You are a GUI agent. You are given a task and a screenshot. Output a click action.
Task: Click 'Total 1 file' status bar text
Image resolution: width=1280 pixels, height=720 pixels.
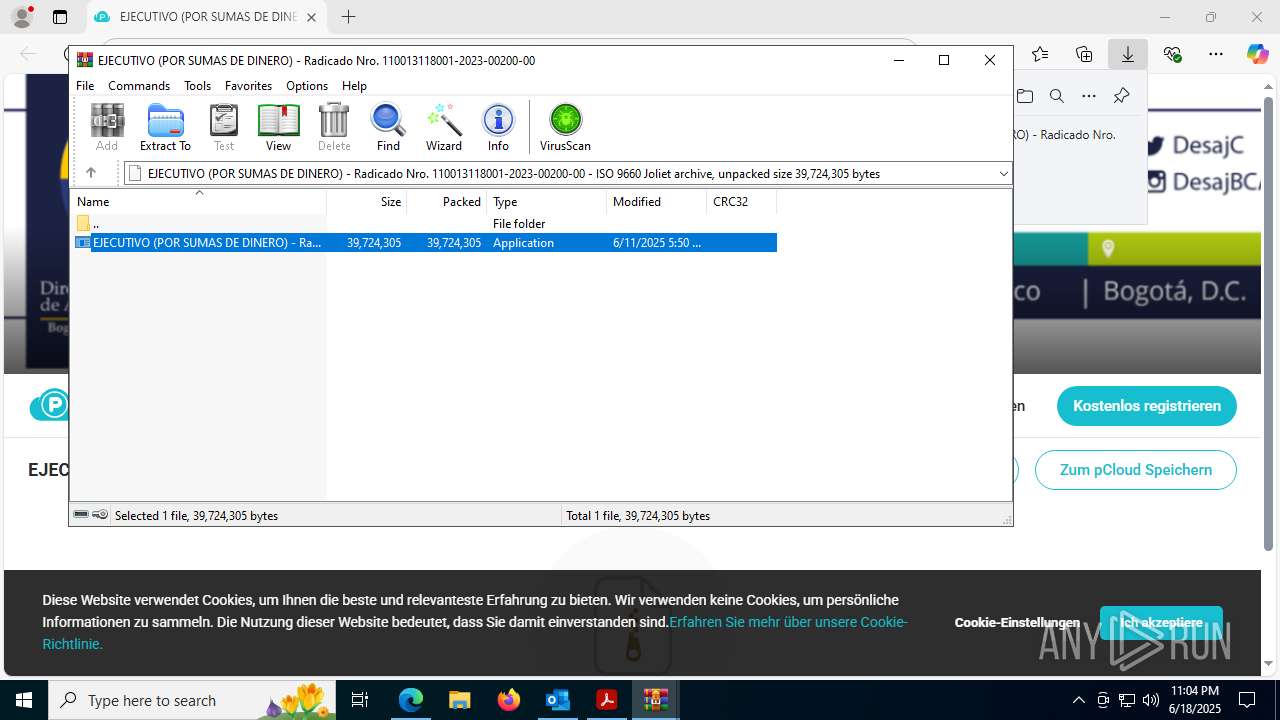[x=638, y=516]
